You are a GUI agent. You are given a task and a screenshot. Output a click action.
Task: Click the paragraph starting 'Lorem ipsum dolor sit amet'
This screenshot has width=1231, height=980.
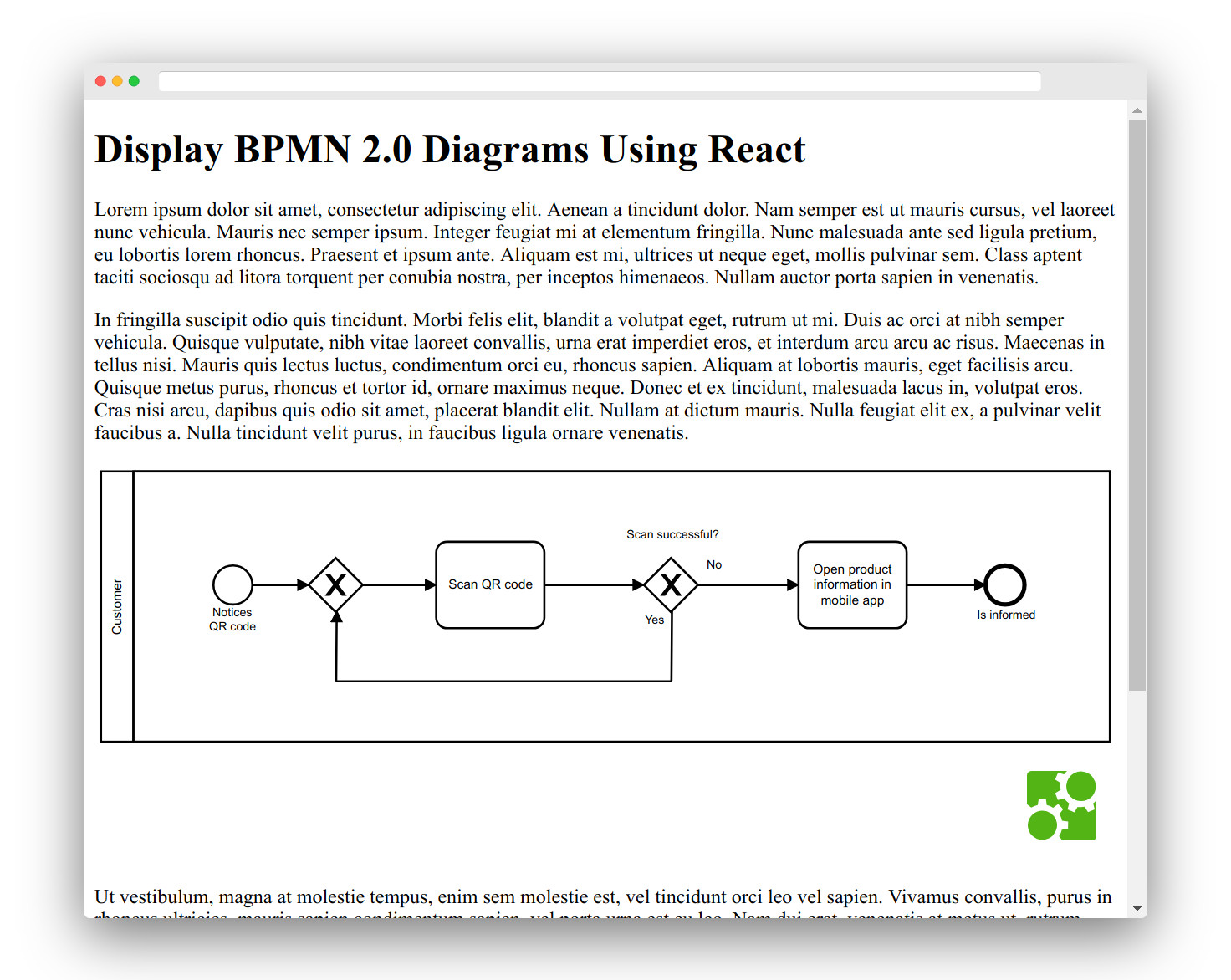point(605,243)
